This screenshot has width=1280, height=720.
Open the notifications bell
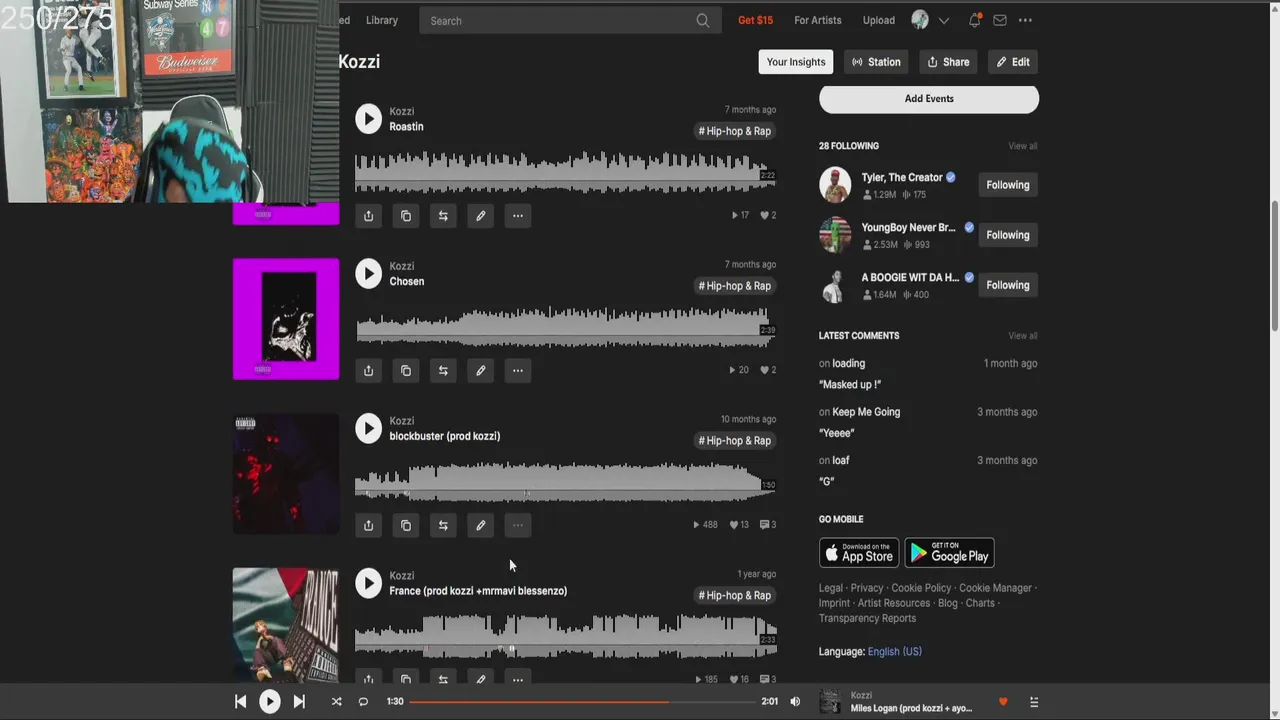(974, 20)
